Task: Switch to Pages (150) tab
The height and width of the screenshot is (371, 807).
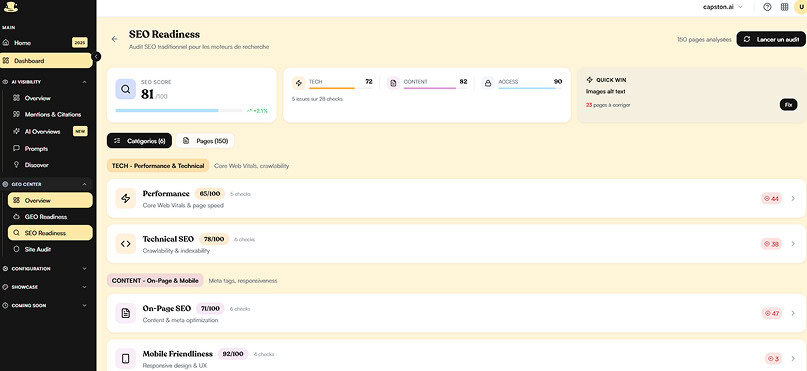Action: (x=205, y=140)
